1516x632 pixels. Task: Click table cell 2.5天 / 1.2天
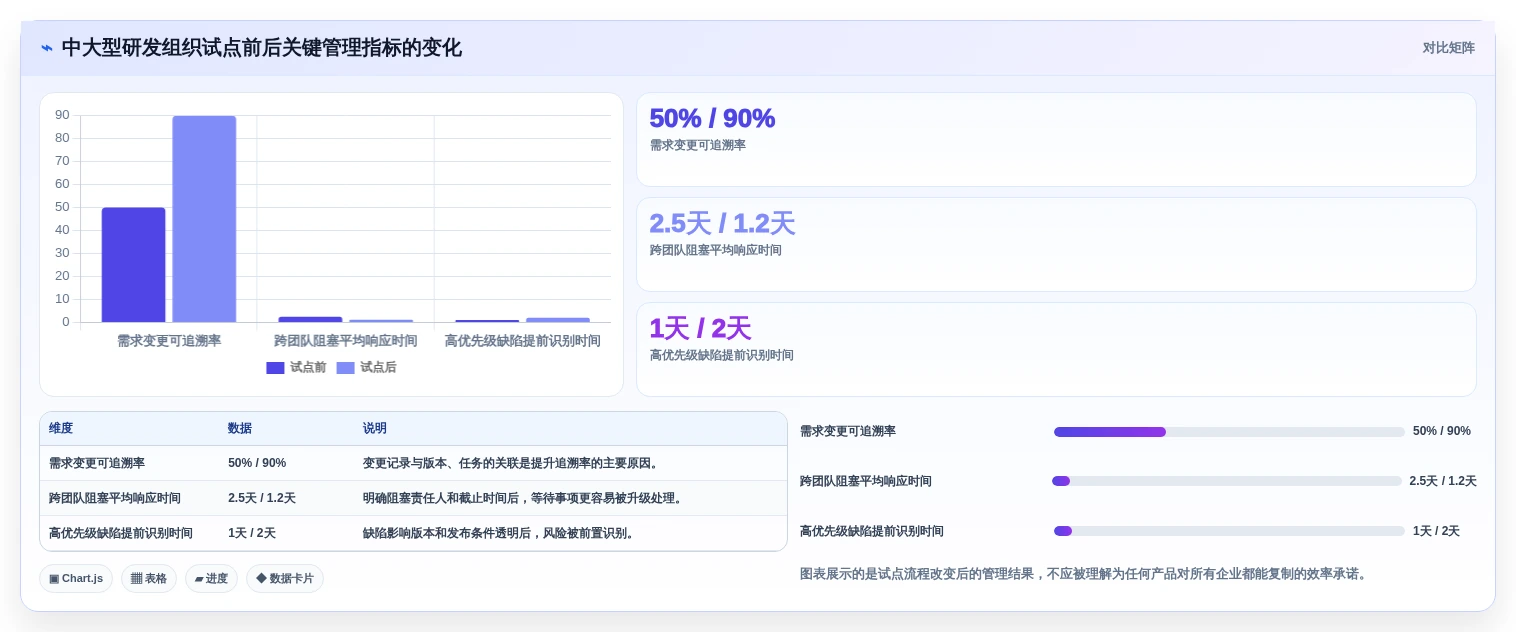[262, 498]
